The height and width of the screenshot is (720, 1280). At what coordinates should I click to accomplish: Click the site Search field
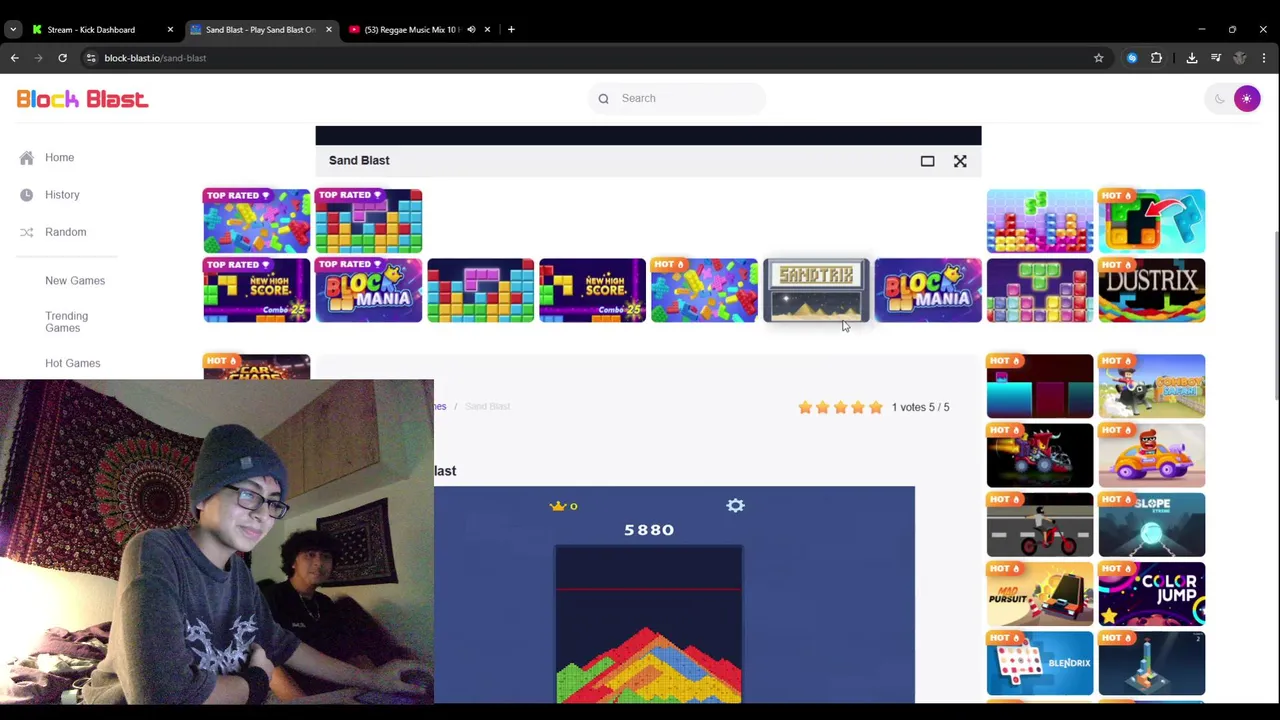[677, 99]
